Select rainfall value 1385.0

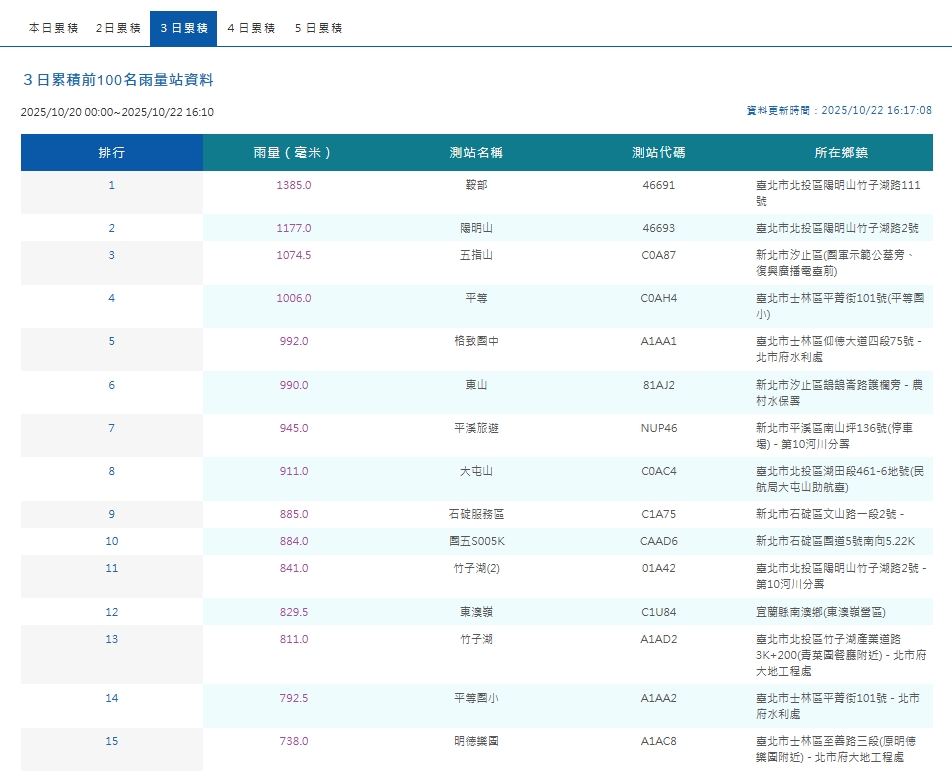294,185
